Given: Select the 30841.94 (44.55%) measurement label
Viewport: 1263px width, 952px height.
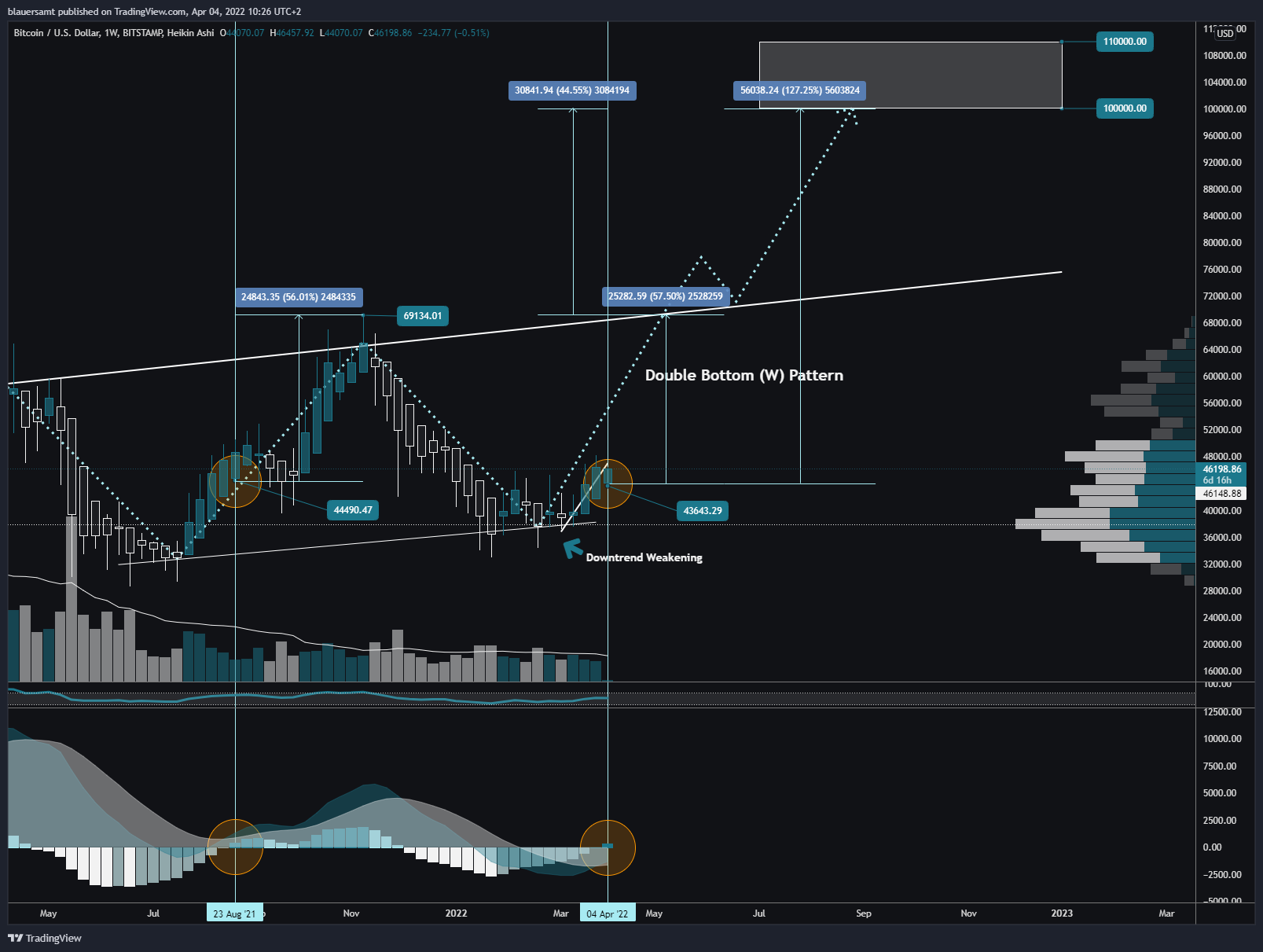Looking at the screenshot, I should tap(572, 90).
